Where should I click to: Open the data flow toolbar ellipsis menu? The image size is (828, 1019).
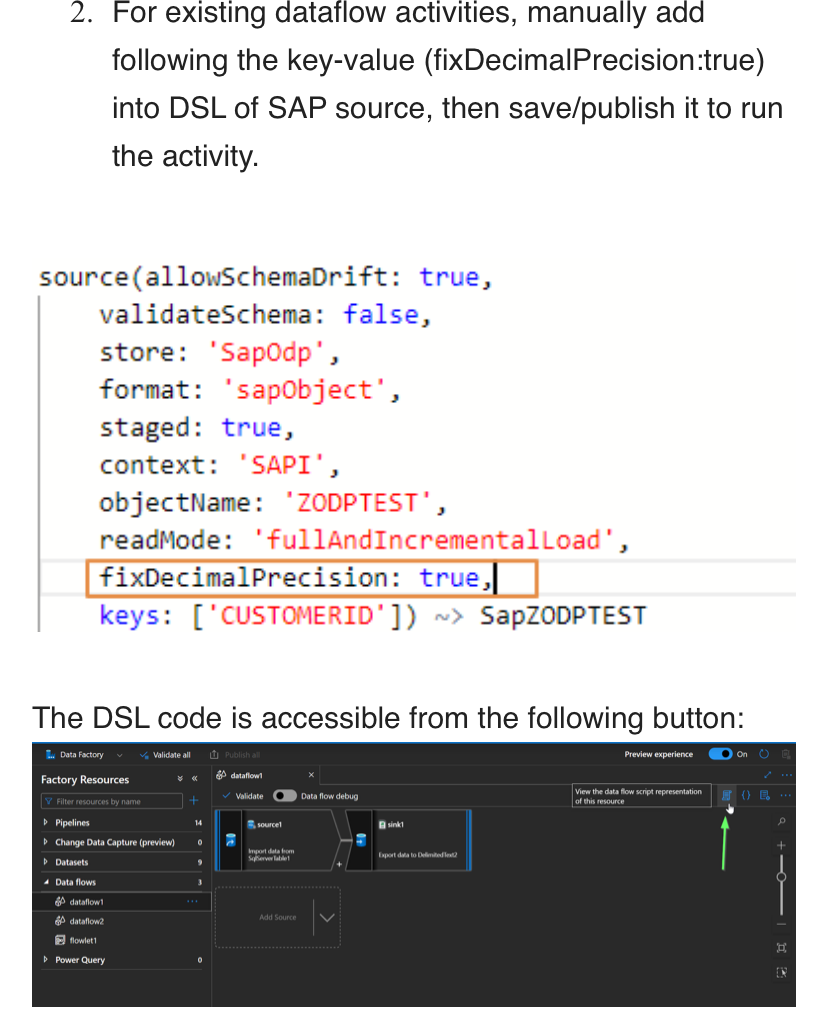(x=785, y=795)
